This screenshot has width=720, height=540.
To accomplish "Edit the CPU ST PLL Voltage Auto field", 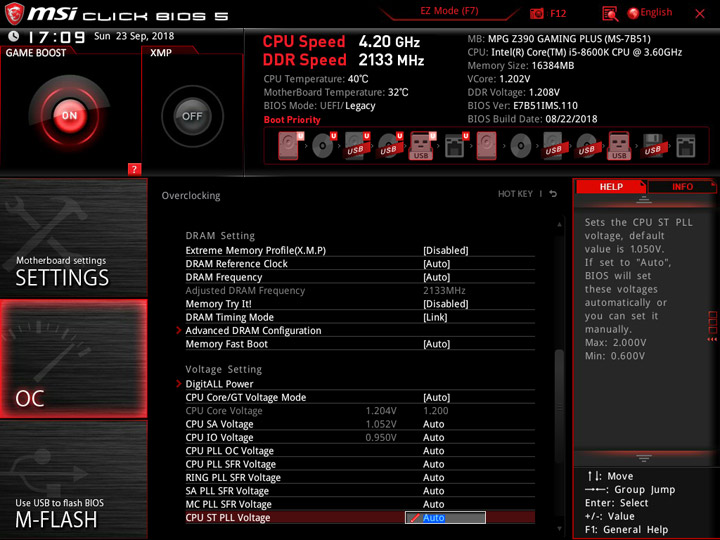I will 445,518.
